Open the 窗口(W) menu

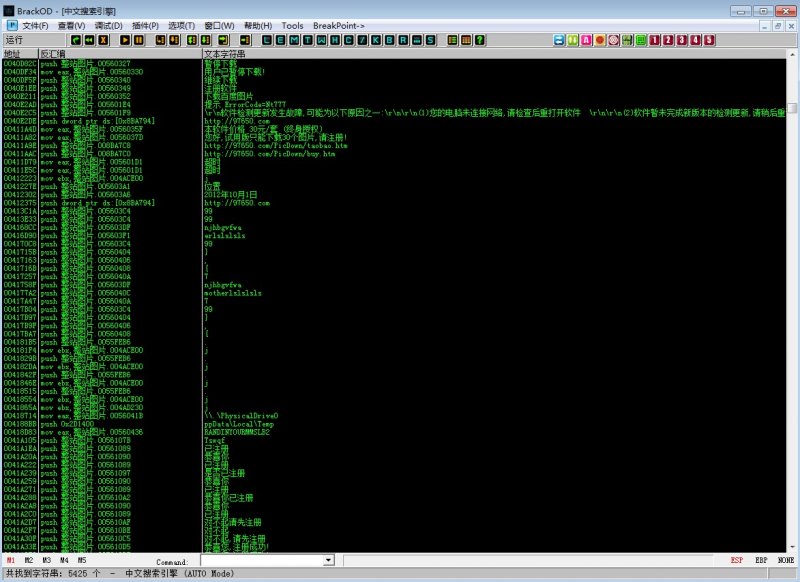click(219, 26)
